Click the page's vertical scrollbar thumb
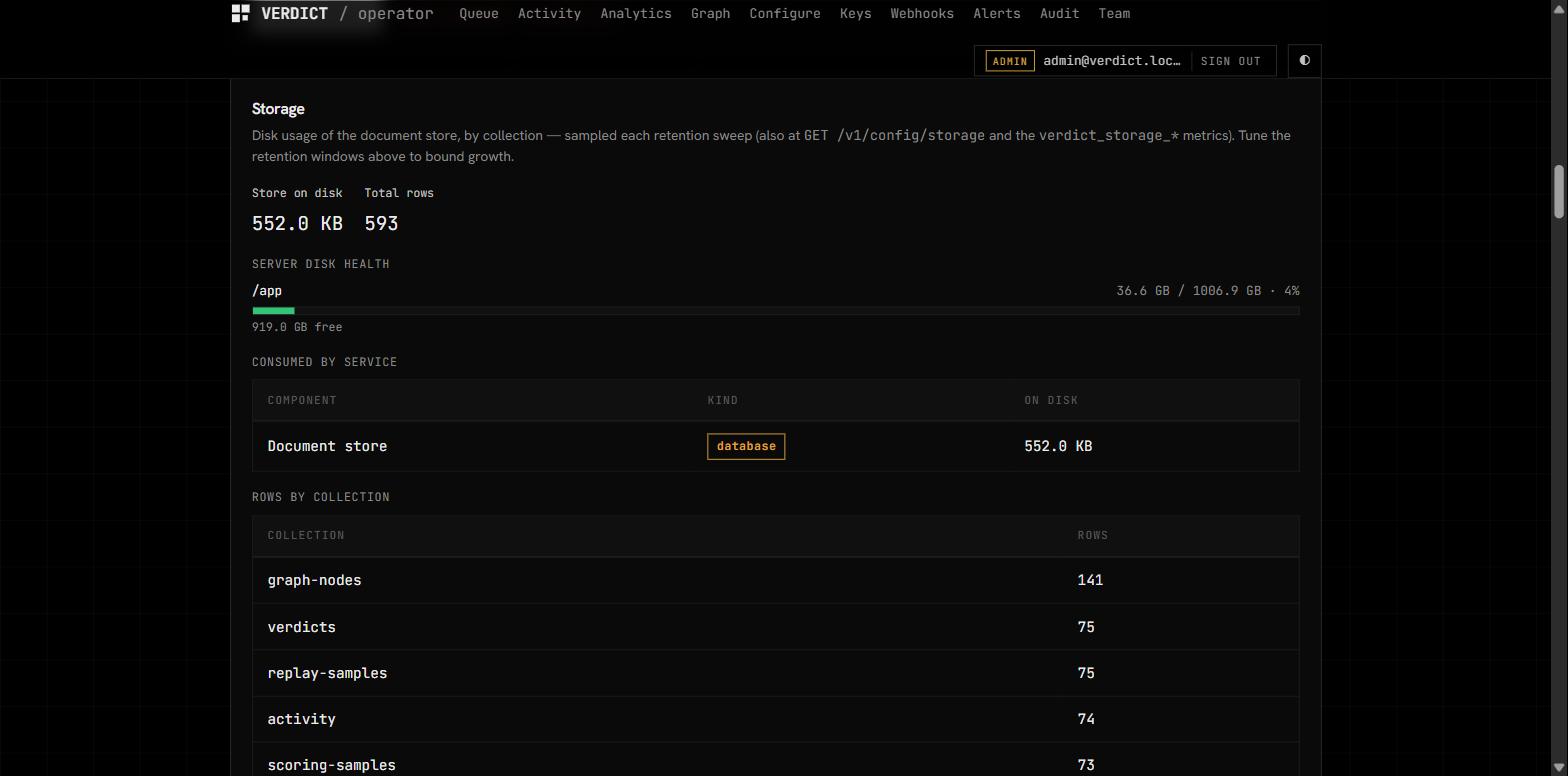The image size is (1568, 776). click(1558, 191)
